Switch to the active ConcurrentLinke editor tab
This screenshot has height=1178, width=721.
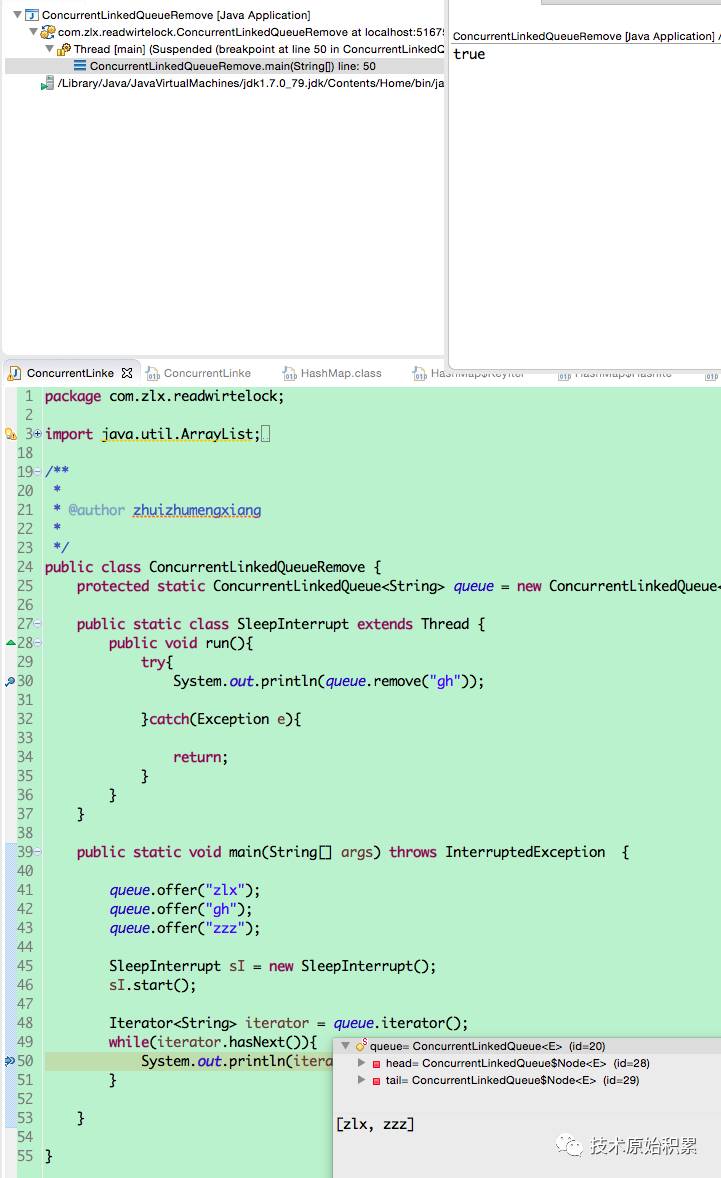tap(71, 373)
